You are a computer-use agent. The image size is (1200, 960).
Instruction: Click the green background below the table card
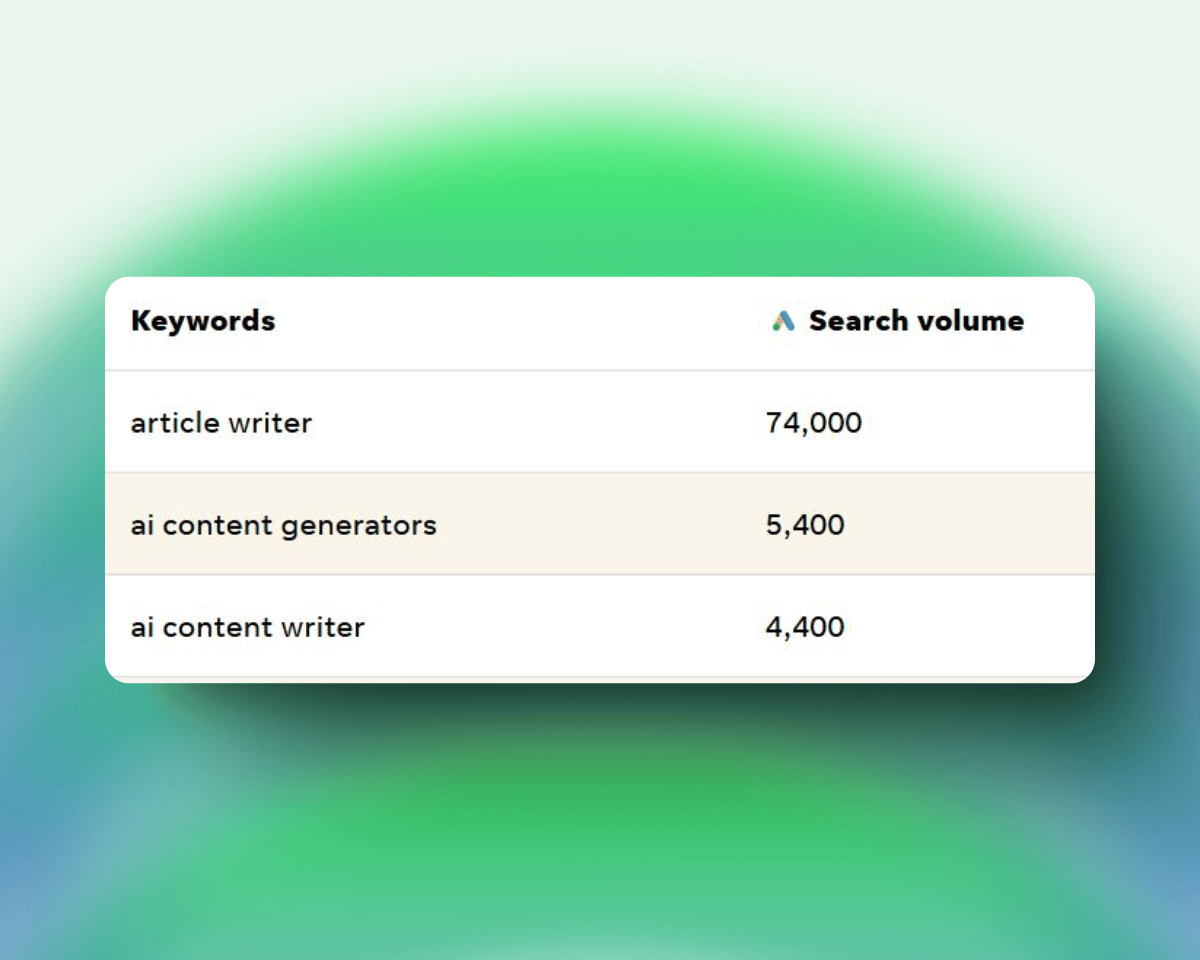(600, 820)
